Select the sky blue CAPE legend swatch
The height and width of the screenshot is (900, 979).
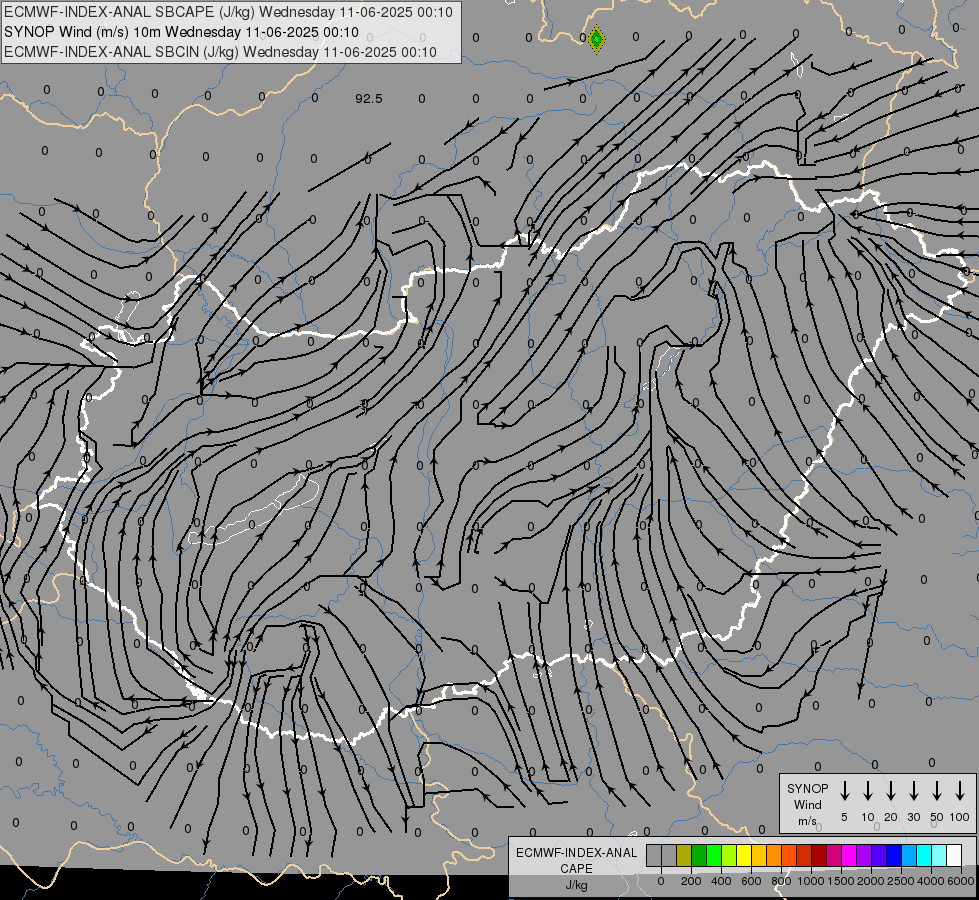909,855
